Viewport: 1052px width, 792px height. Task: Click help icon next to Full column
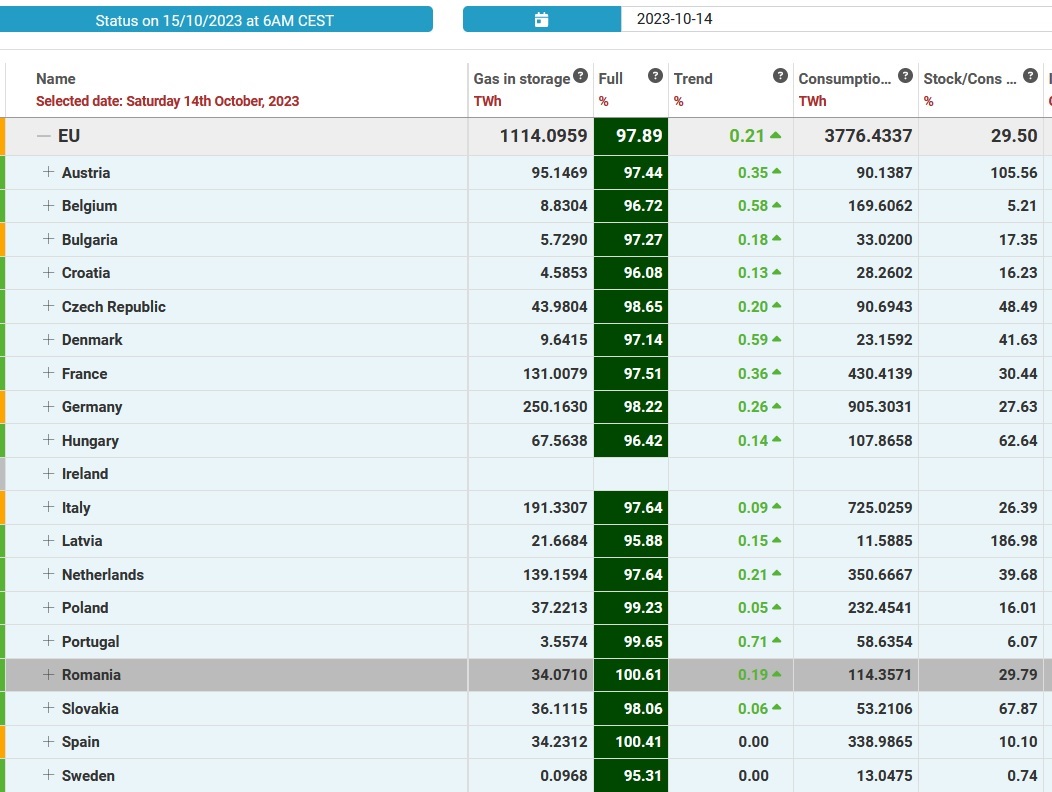click(x=655, y=76)
